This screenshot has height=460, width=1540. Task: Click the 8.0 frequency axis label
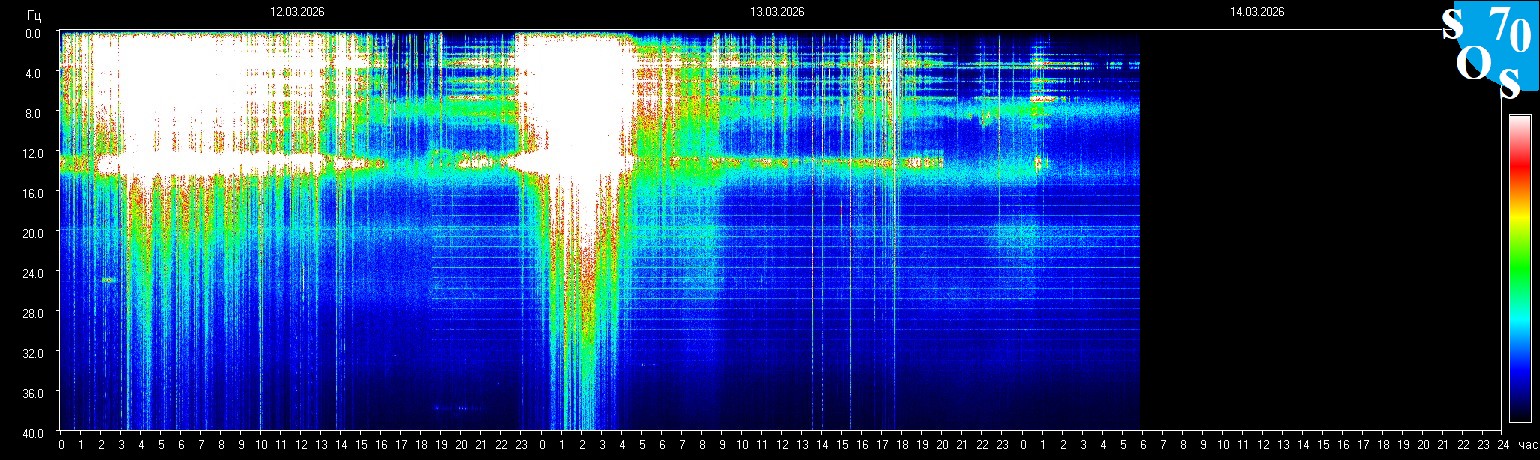pyautogui.click(x=32, y=113)
